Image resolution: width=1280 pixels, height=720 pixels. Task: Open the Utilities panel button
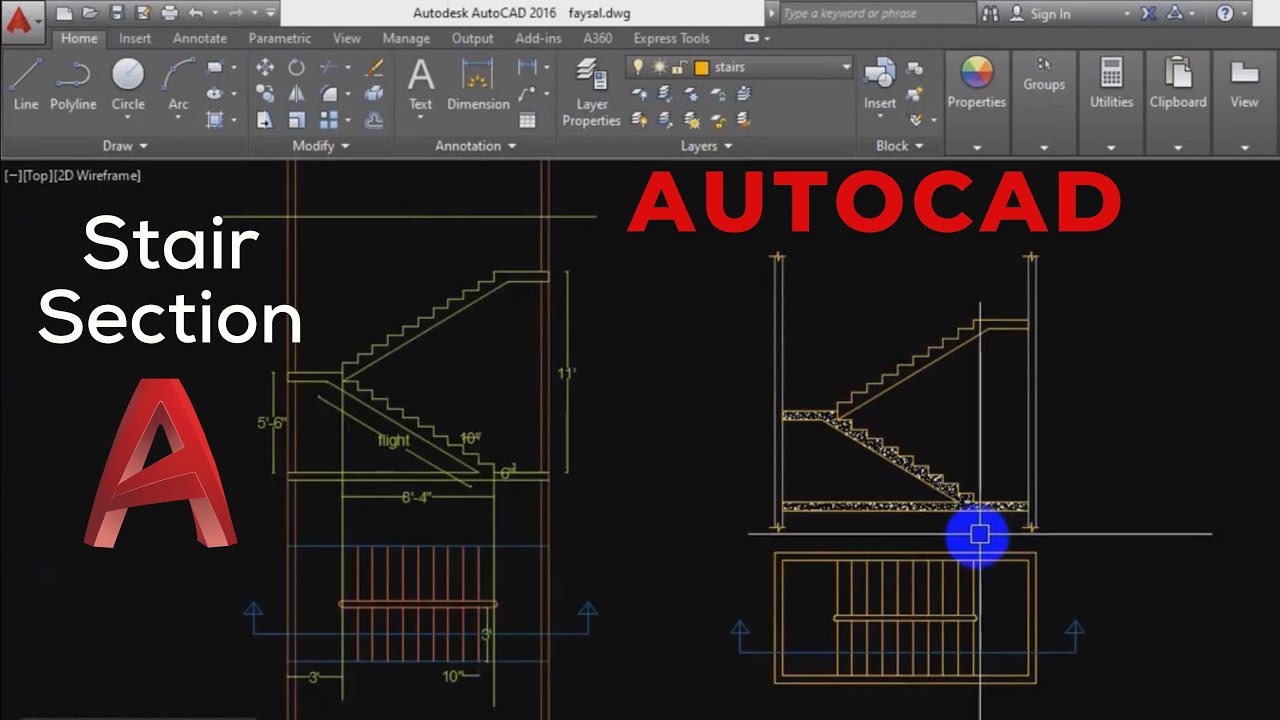pyautogui.click(x=1111, y=104)
